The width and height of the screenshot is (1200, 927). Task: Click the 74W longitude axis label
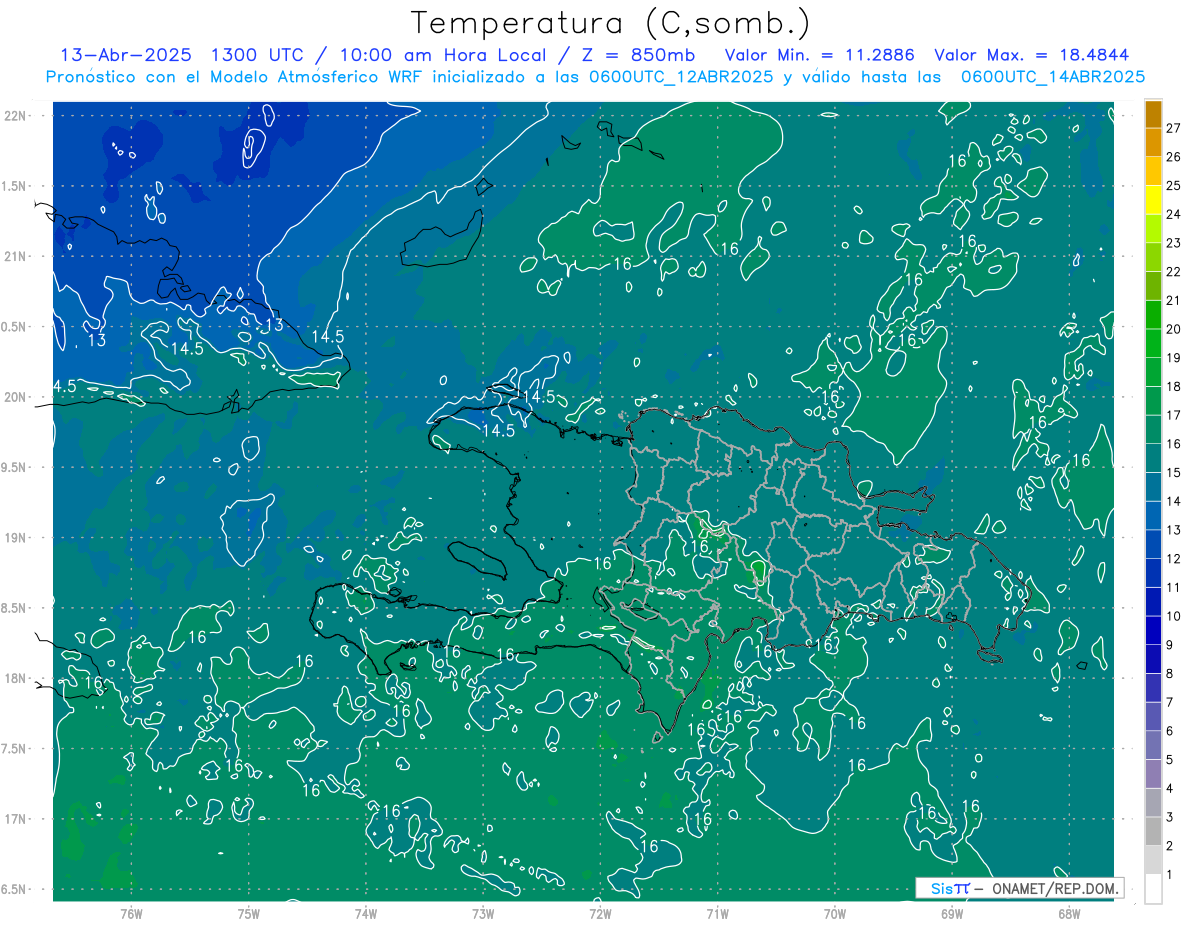[x=366, y=914]
